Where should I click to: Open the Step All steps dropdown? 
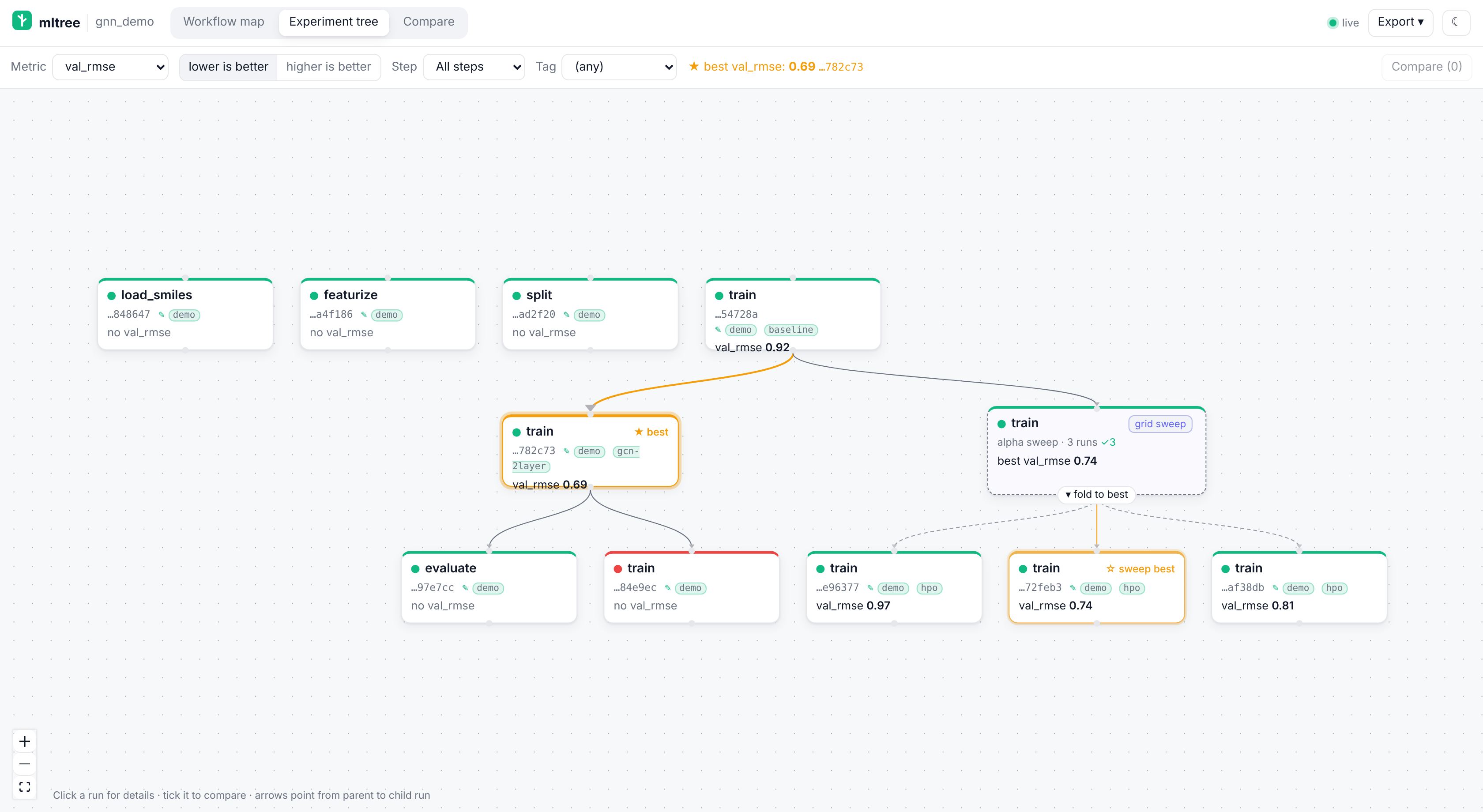coord(473,67)
